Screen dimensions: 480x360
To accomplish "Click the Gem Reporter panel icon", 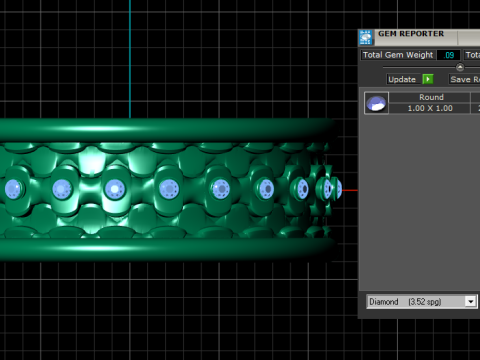I will [x=366, y=37].
